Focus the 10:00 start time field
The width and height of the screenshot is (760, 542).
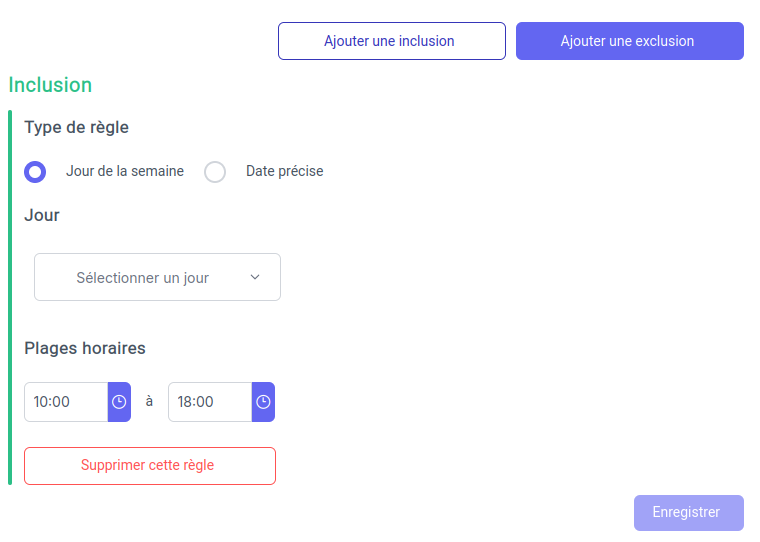(x=65, y=402)
